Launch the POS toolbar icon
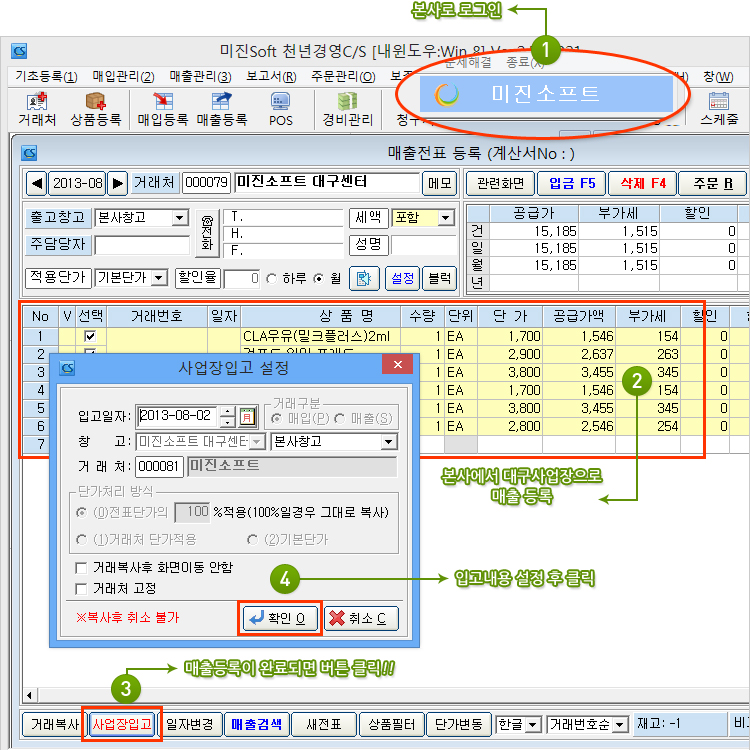The height and width of the screenshot is (750, 750). [280, 110]
